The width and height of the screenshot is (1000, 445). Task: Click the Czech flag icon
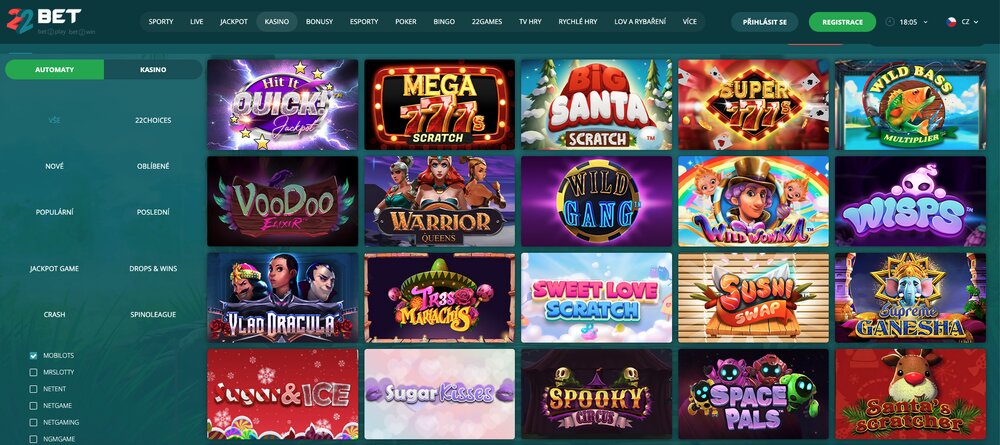(952, 22)
